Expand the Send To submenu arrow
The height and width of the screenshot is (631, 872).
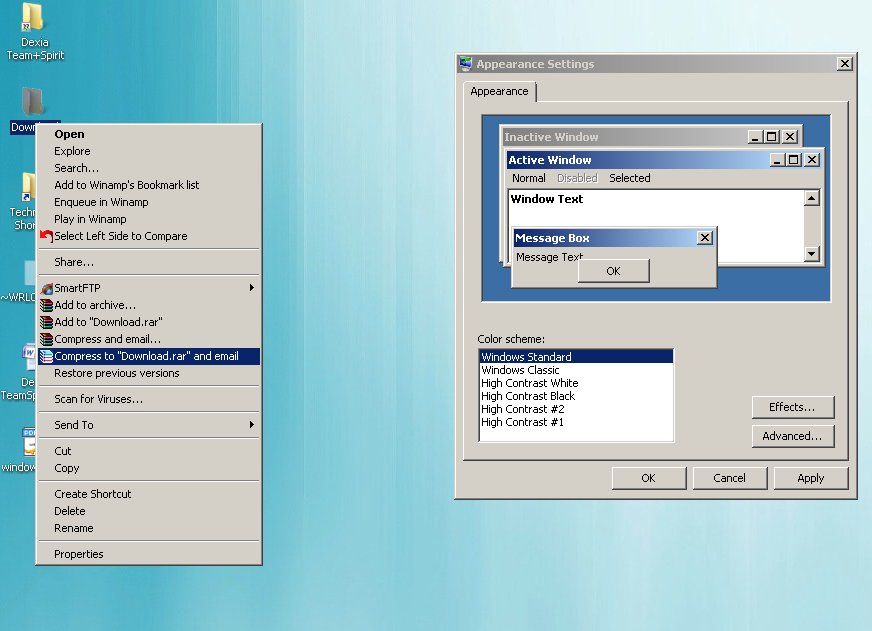251,425
